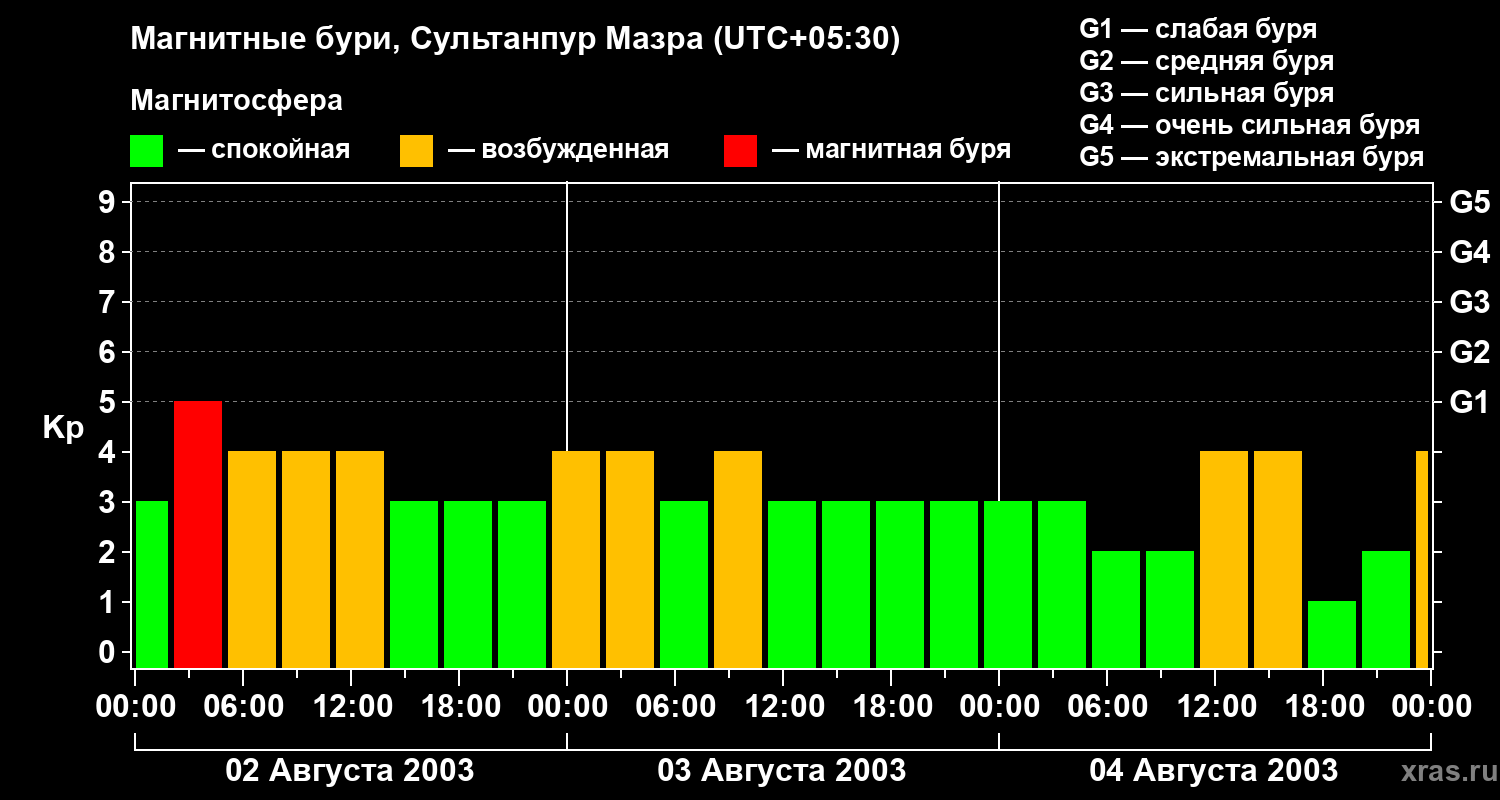Click the orange 'возбужденная' legend swatch
Viewport: 1500px width, 800px height.
point(416,151)
